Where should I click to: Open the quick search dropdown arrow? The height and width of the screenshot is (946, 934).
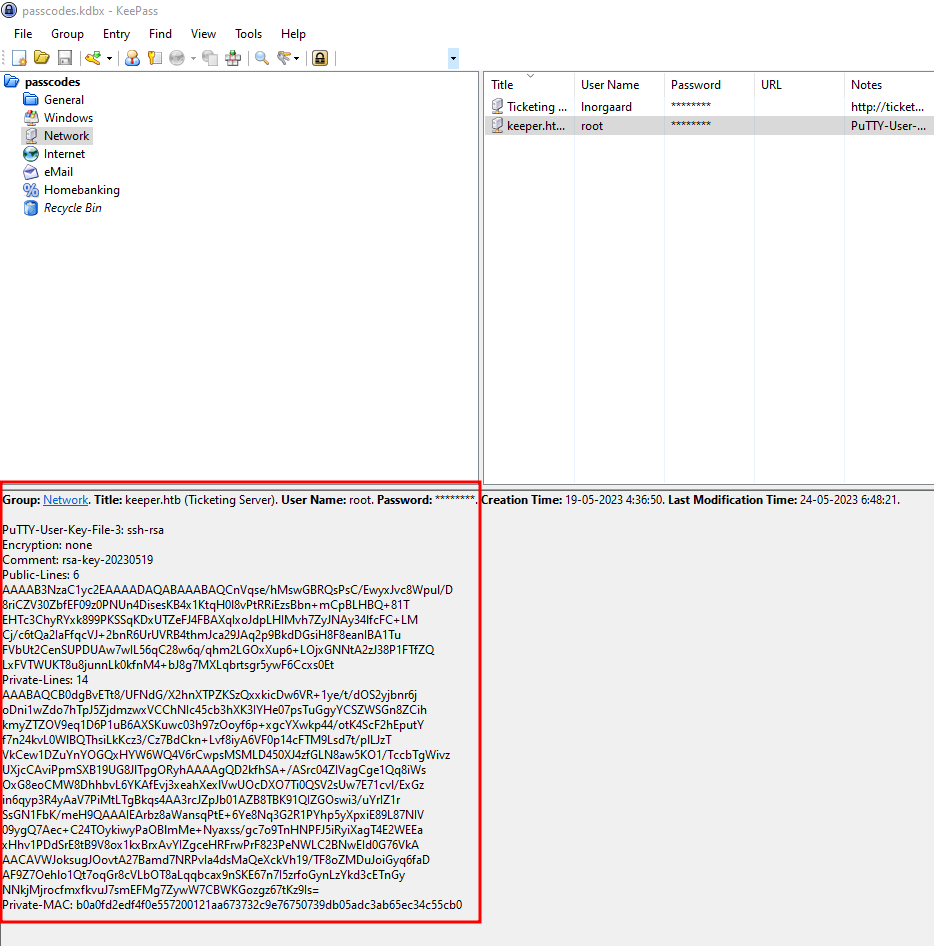[453, 59]
